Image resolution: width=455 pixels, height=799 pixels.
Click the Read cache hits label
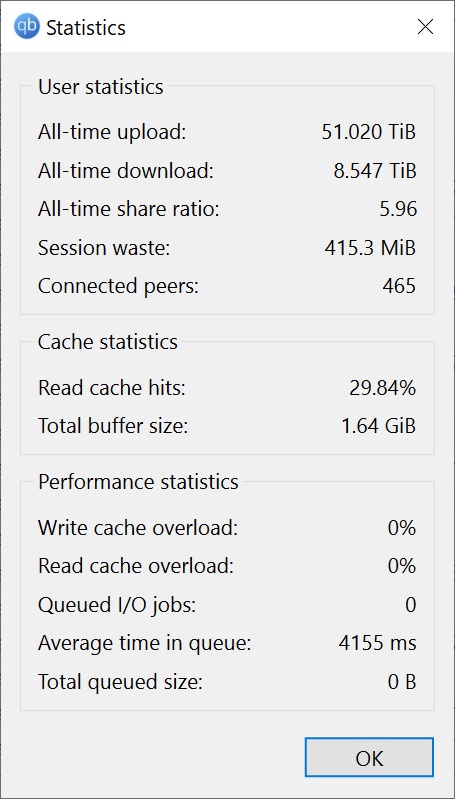tap(112, 388)
